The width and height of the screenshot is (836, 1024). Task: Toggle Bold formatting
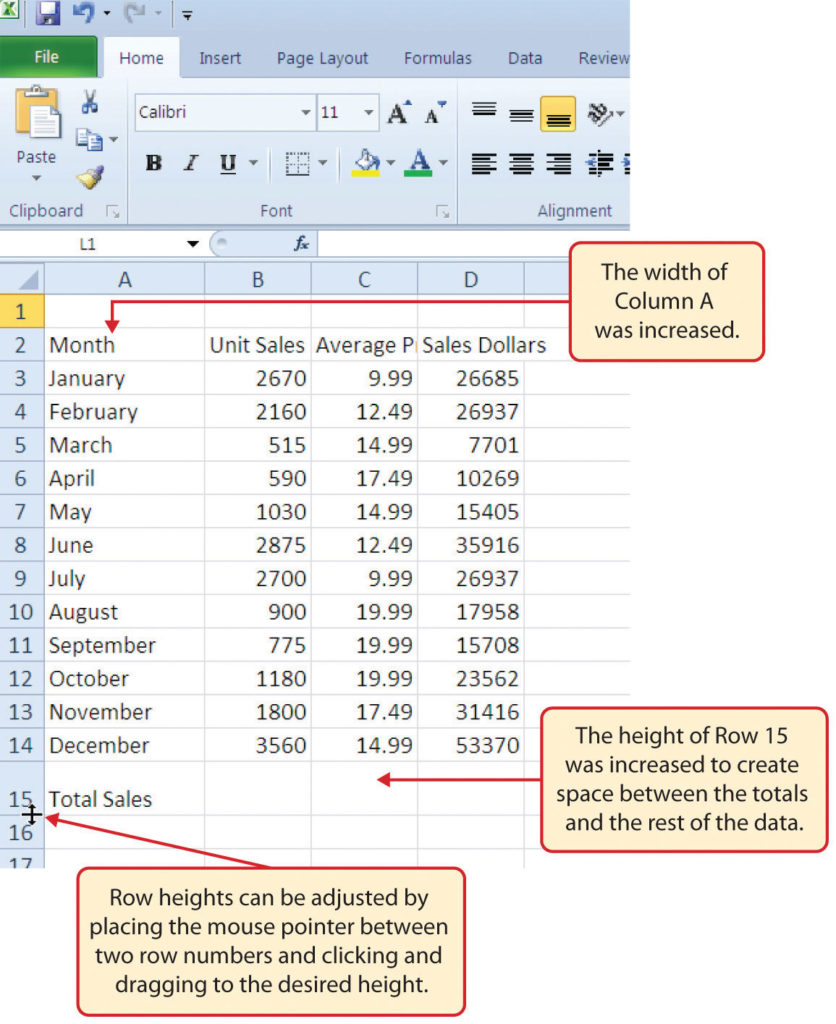[x=153, y=163]
